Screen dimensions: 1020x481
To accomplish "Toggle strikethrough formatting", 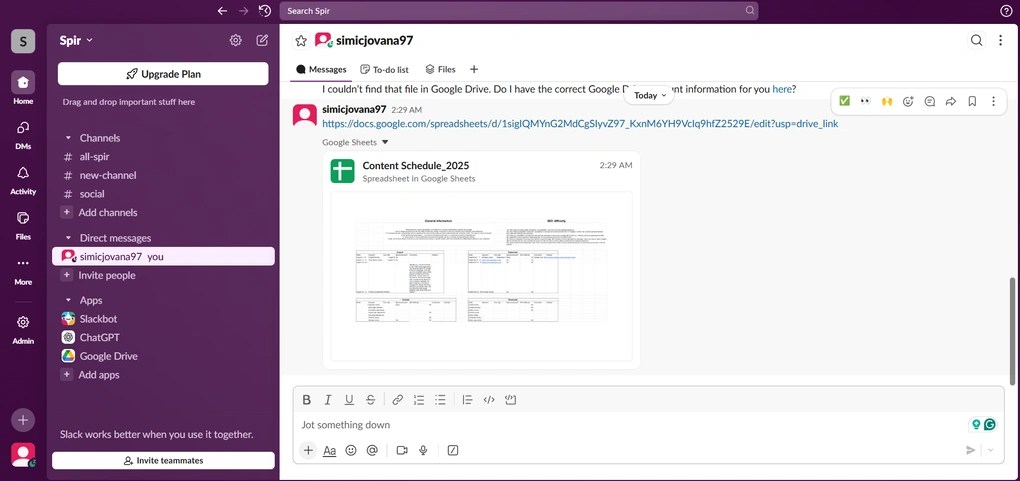I will pyautogui.click(x=370, y=400).
